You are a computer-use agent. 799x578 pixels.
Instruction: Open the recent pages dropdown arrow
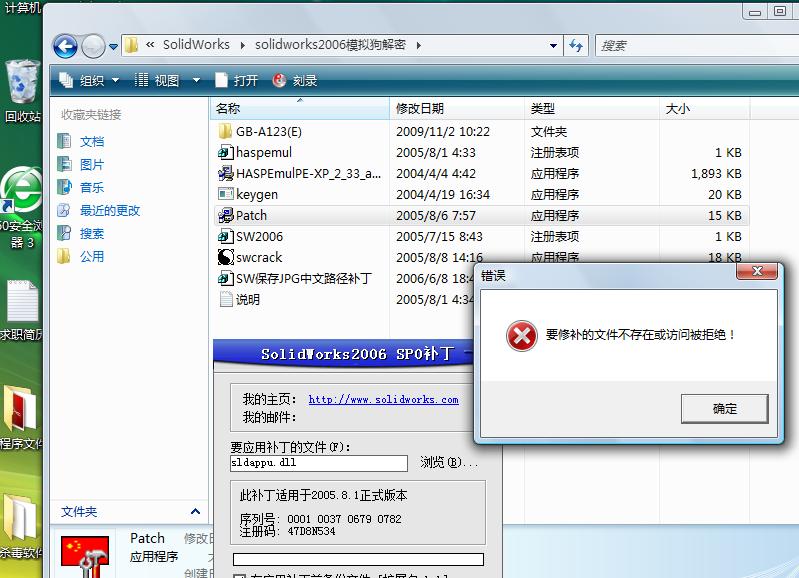click(113, 47)
